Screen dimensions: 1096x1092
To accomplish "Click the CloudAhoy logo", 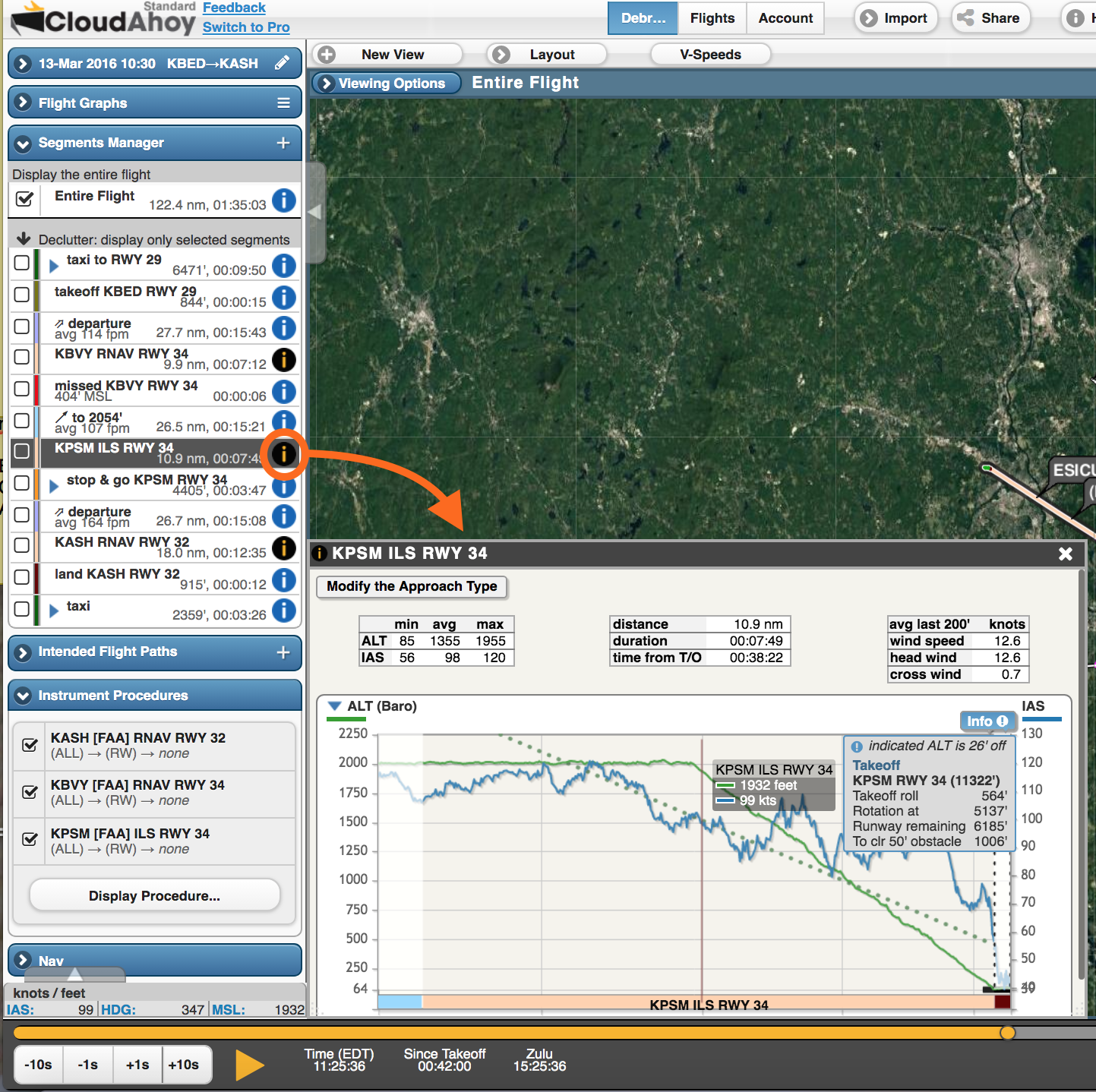I will pos(103,19).
